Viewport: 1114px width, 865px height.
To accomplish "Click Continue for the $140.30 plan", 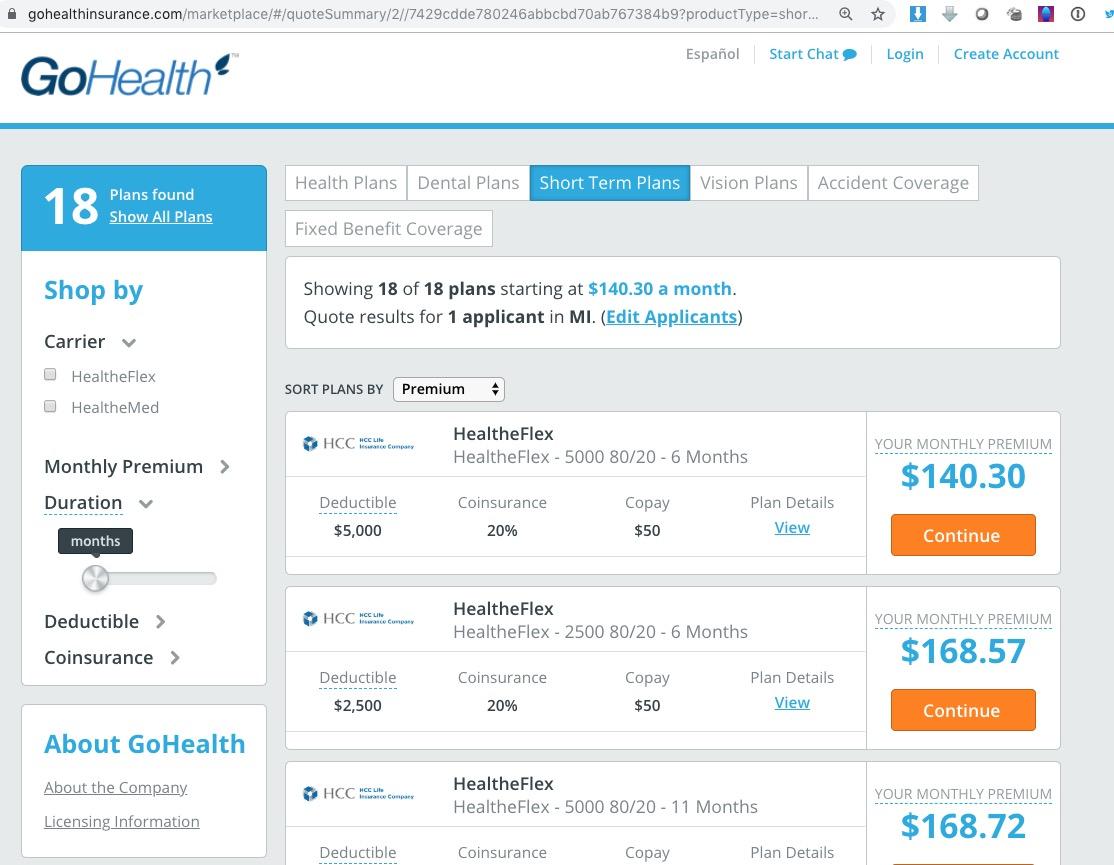I will 962,536.
